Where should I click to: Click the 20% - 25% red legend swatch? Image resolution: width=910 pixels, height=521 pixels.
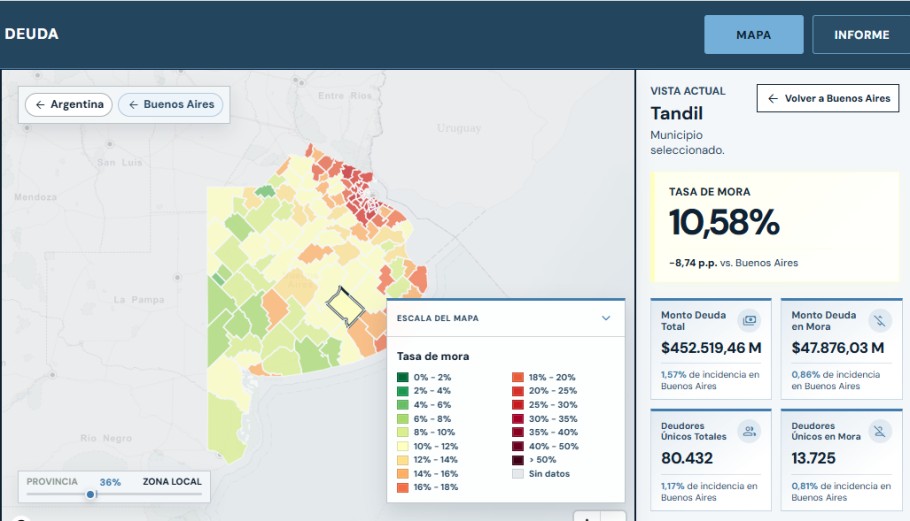click(x=518, y=391)
